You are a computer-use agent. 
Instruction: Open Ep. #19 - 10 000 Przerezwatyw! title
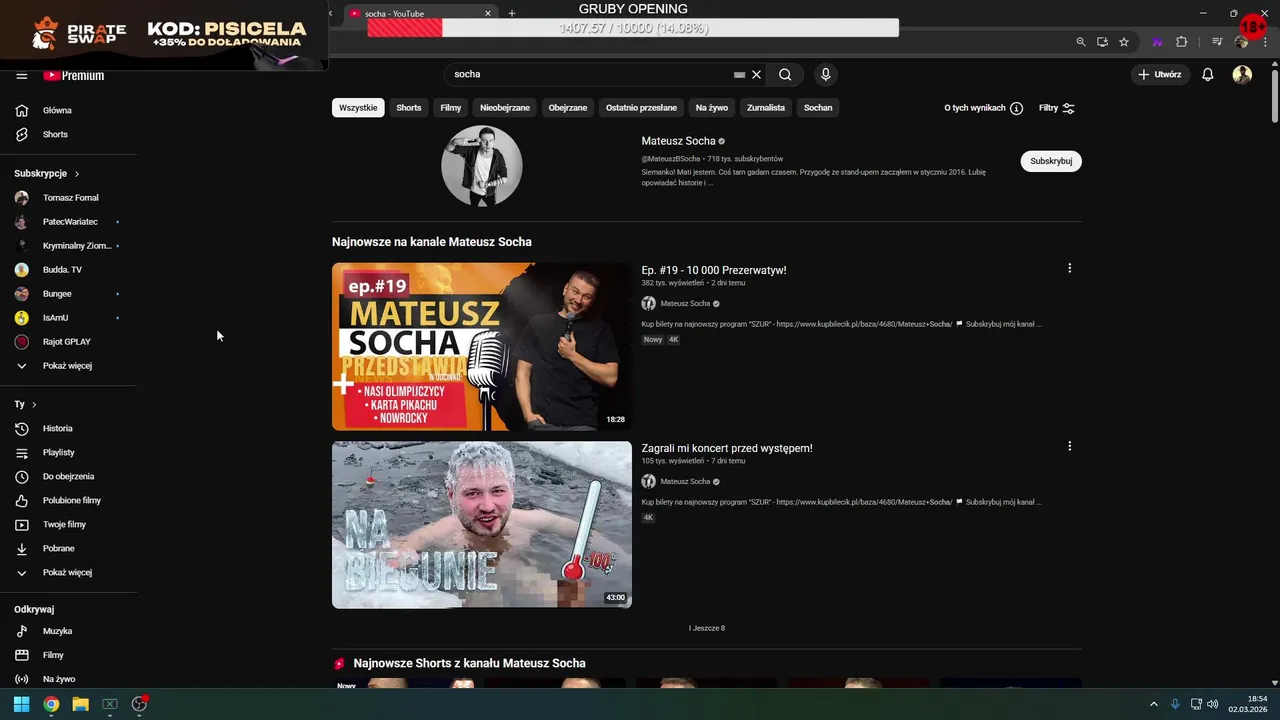[714, 270]
